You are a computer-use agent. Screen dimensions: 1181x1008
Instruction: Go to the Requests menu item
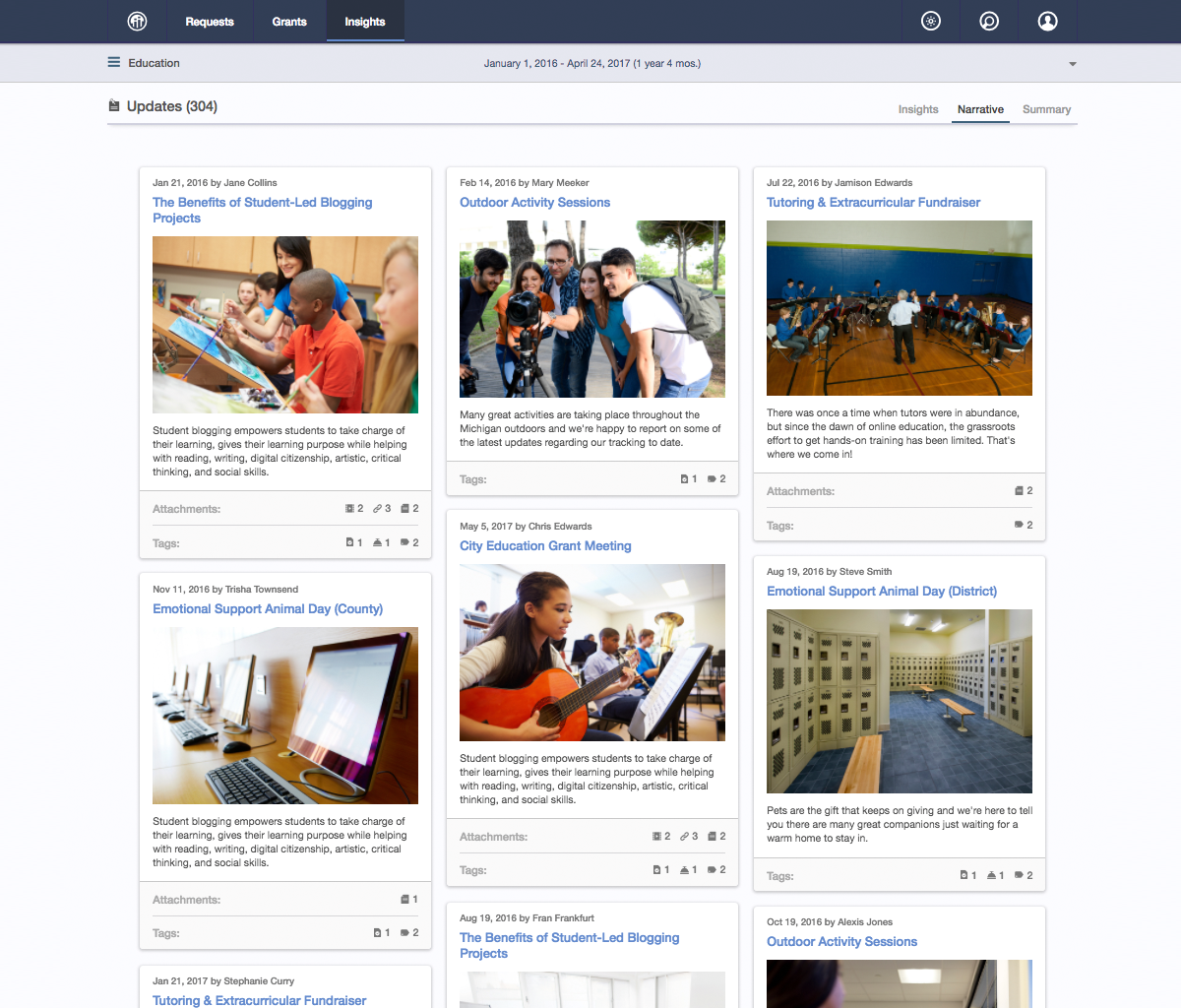pos(210,22)
